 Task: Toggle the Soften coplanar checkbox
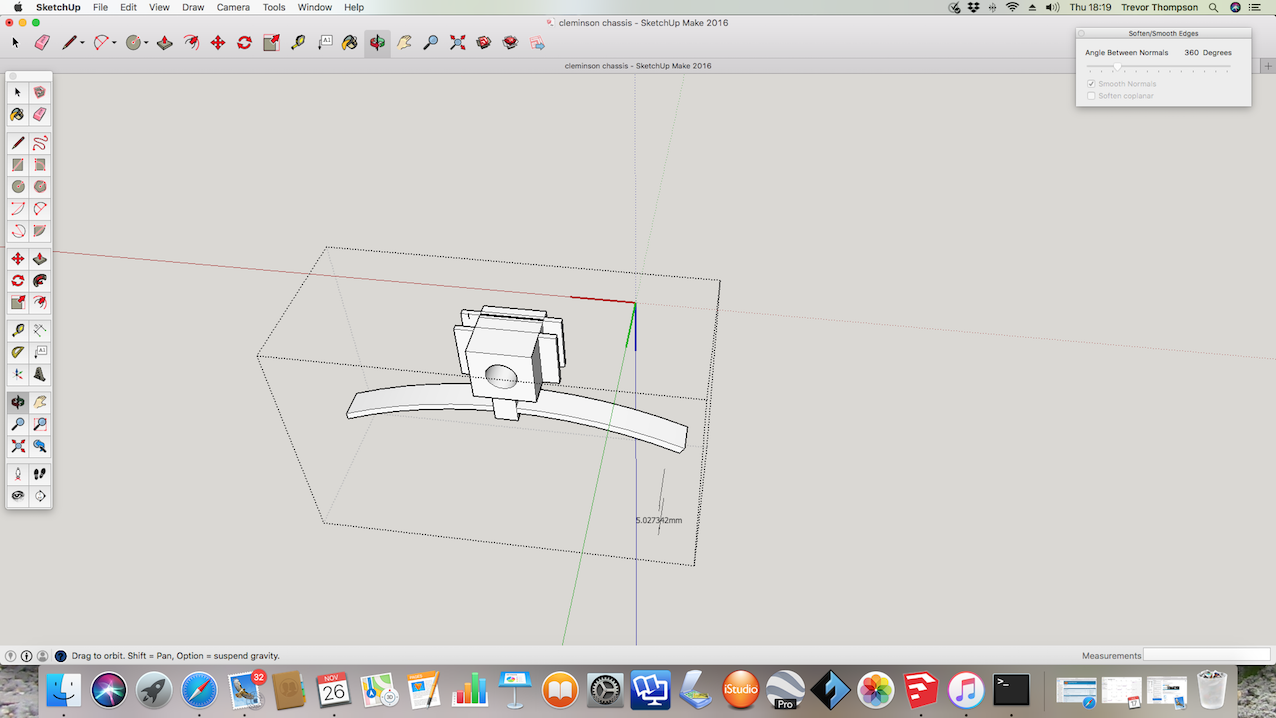(1091, 96)
